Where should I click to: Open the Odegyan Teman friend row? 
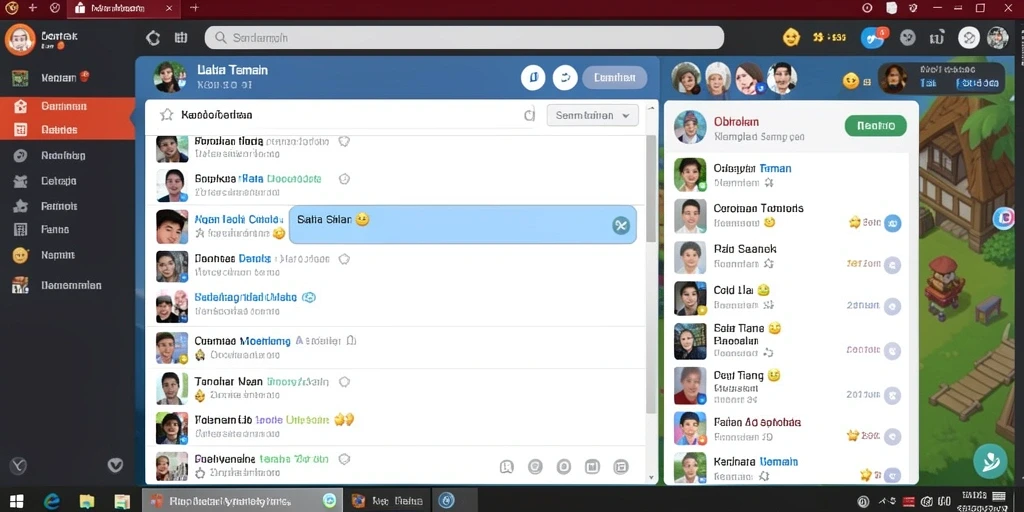tap(787, 175)
